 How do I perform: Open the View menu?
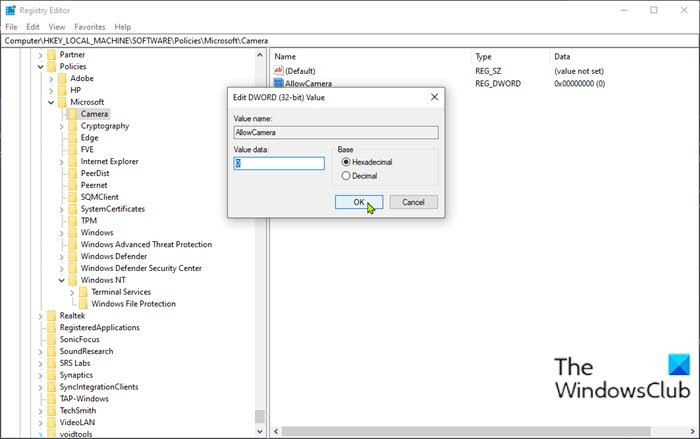click(57, 27)
